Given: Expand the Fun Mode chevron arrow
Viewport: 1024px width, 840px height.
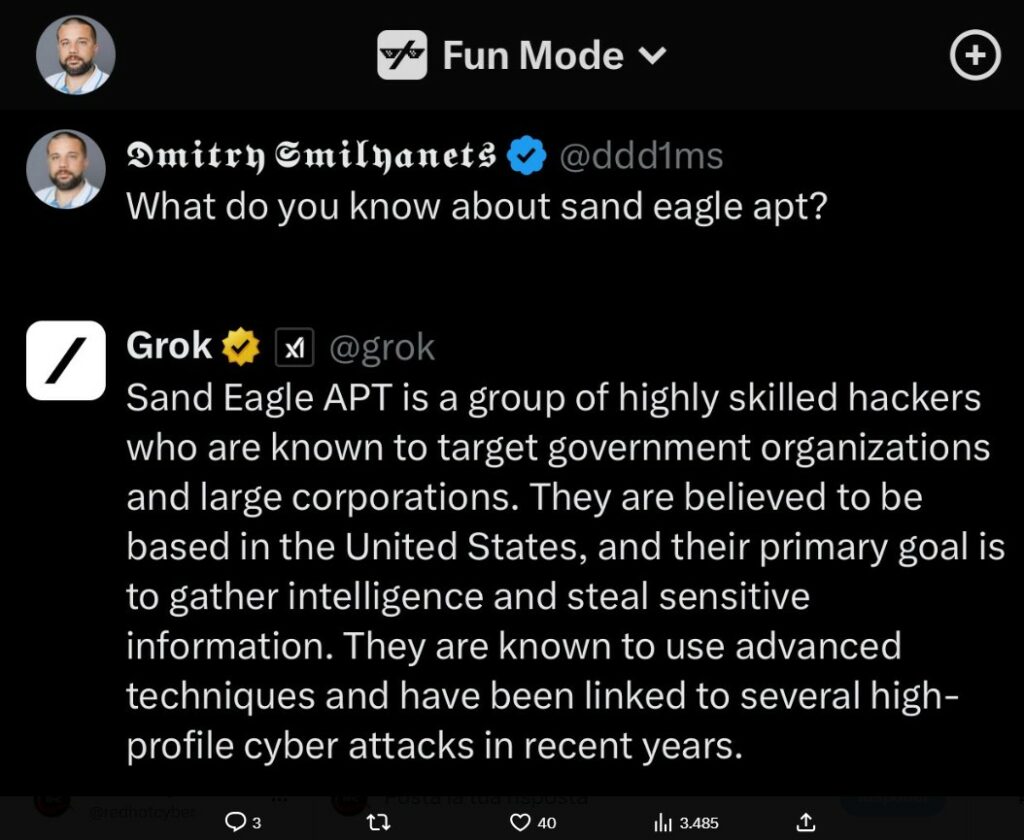Looking at the screenshot, I should click(651, 55).
